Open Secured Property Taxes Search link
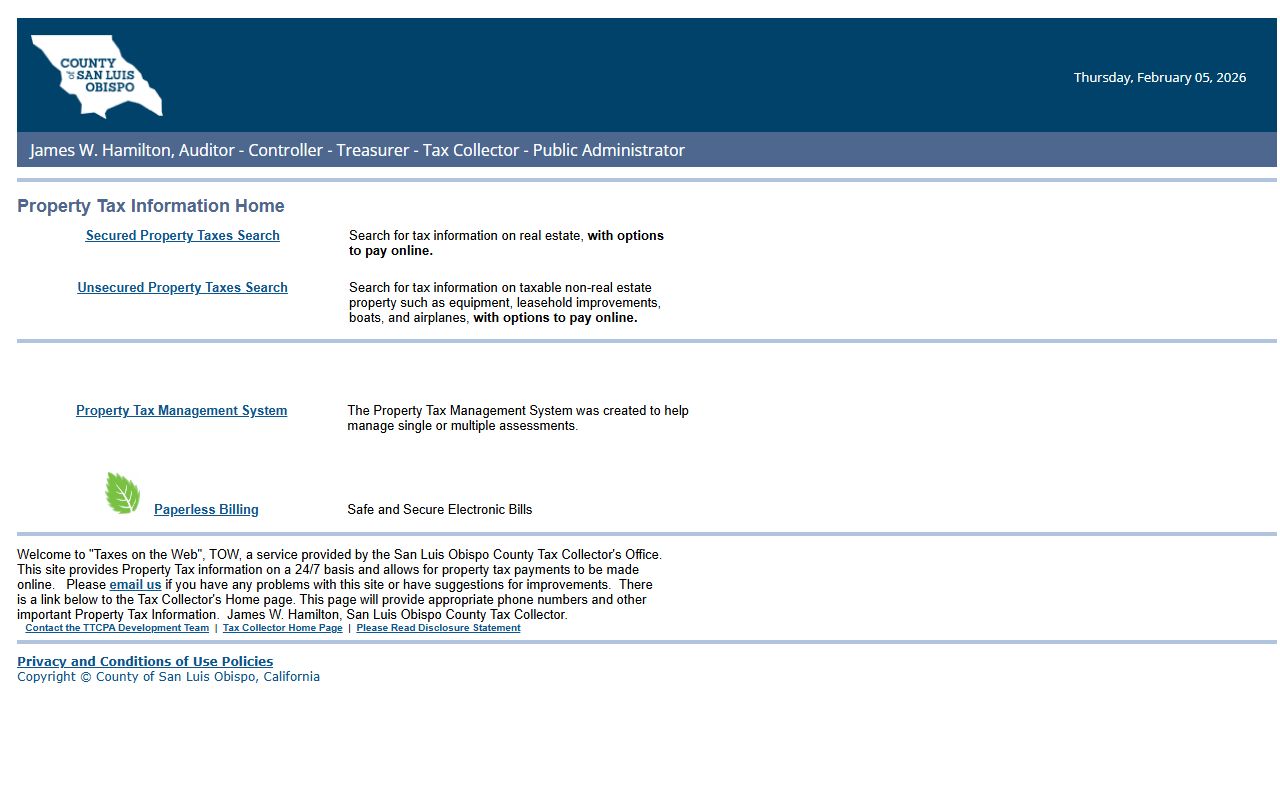1280x800 pixels. 182,236
